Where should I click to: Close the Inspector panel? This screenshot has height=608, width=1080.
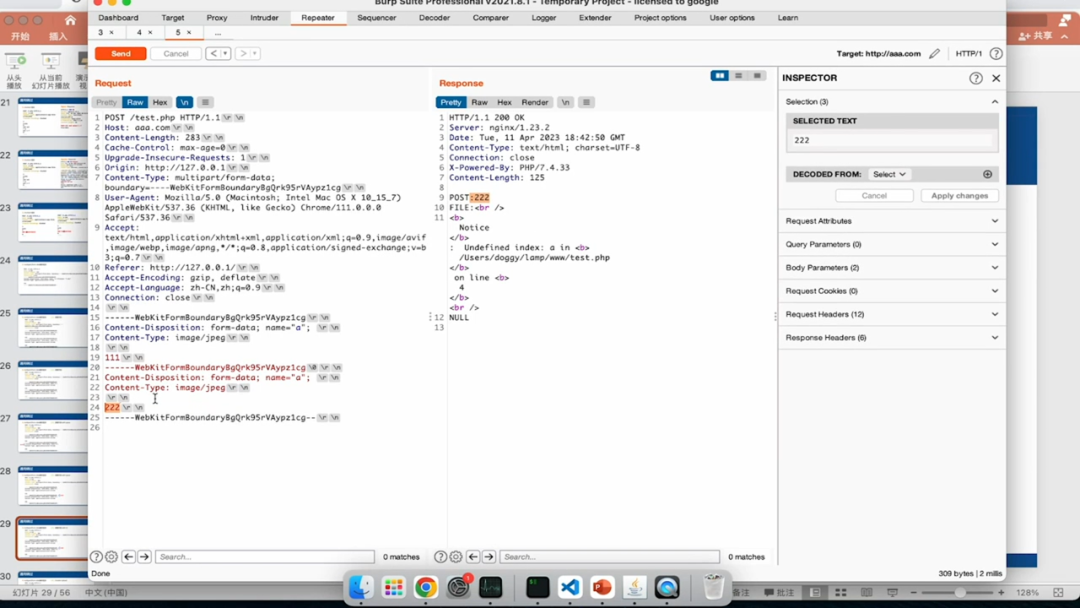(x=996, y=78)
